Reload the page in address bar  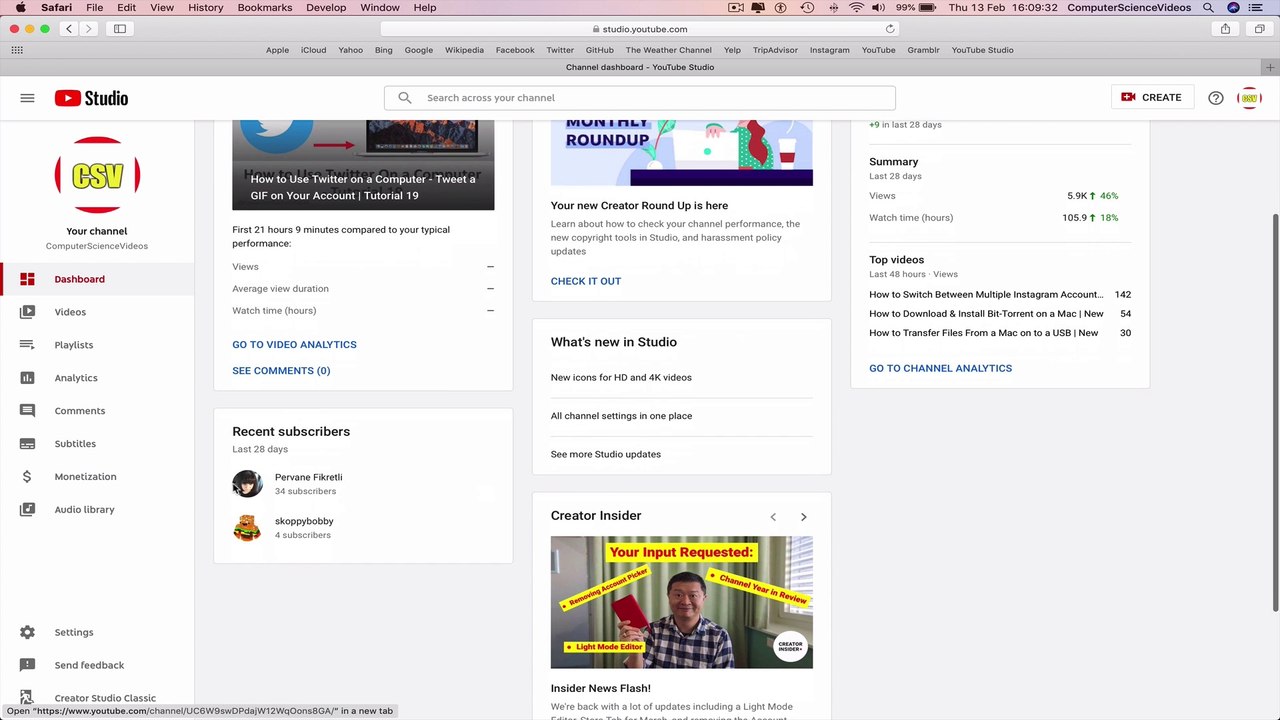click(890, 29)
